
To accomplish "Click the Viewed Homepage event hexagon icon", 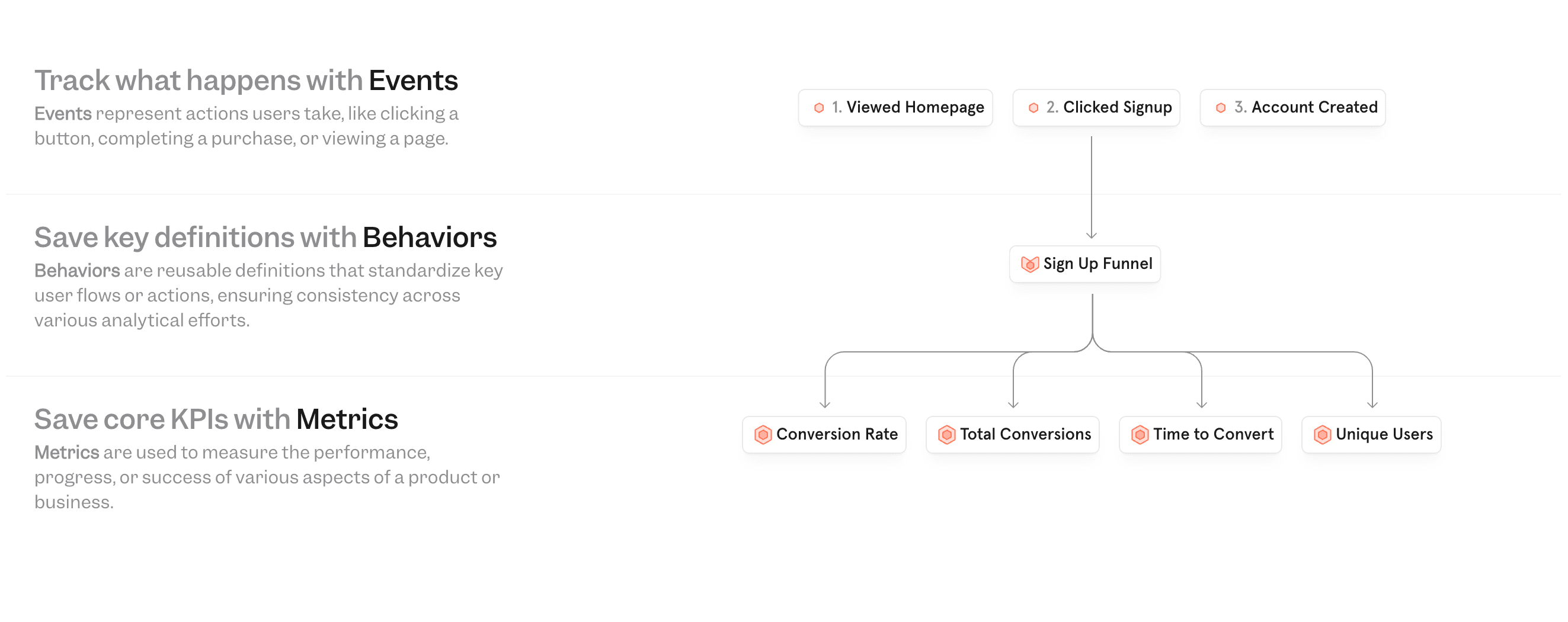I will point(819,108).
